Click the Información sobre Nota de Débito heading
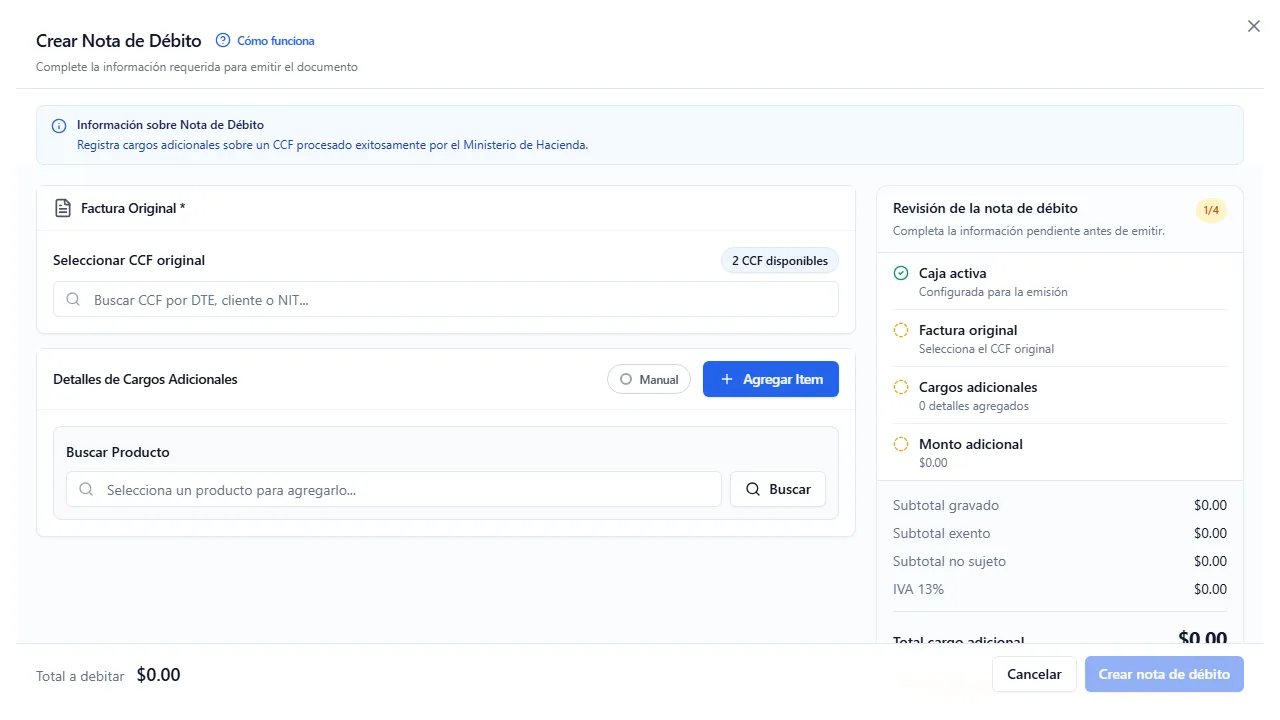Image resolution: width=1280 pixels, height=720 pixels. point(170,125)
